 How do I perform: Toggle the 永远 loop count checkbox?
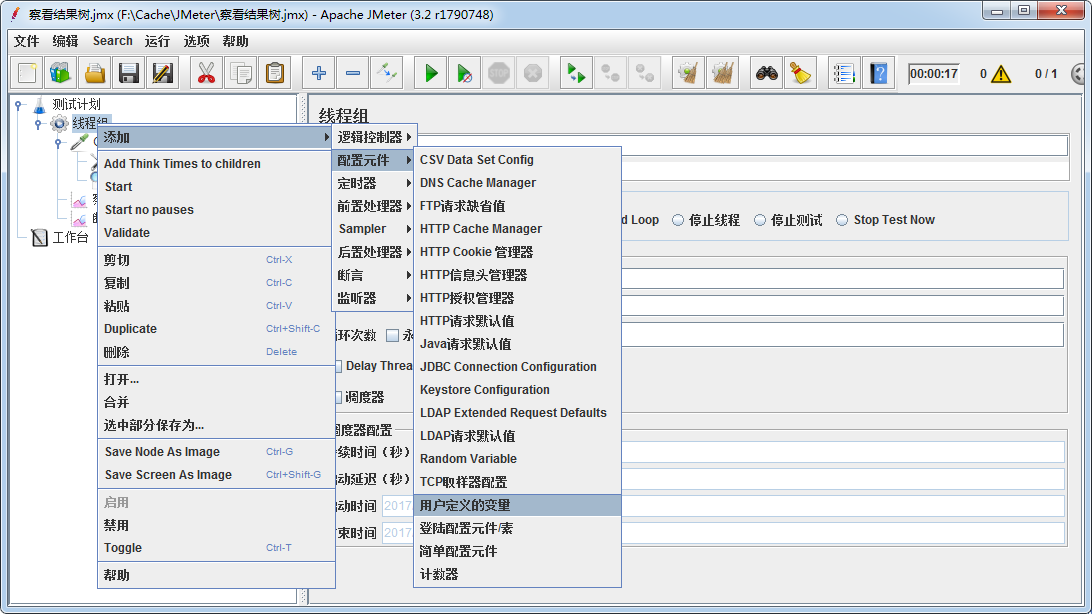(x=393, y=336)
